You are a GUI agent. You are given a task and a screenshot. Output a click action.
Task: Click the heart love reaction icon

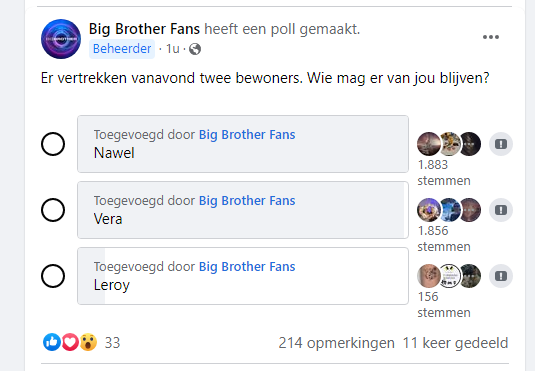pyautogui.click(x=70, y=342)
